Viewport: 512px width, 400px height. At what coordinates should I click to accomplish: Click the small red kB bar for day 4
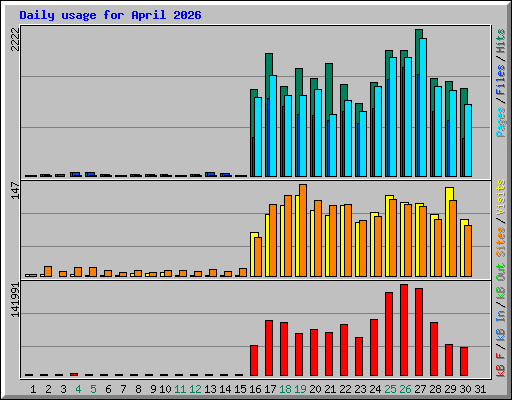pos(74,374)
